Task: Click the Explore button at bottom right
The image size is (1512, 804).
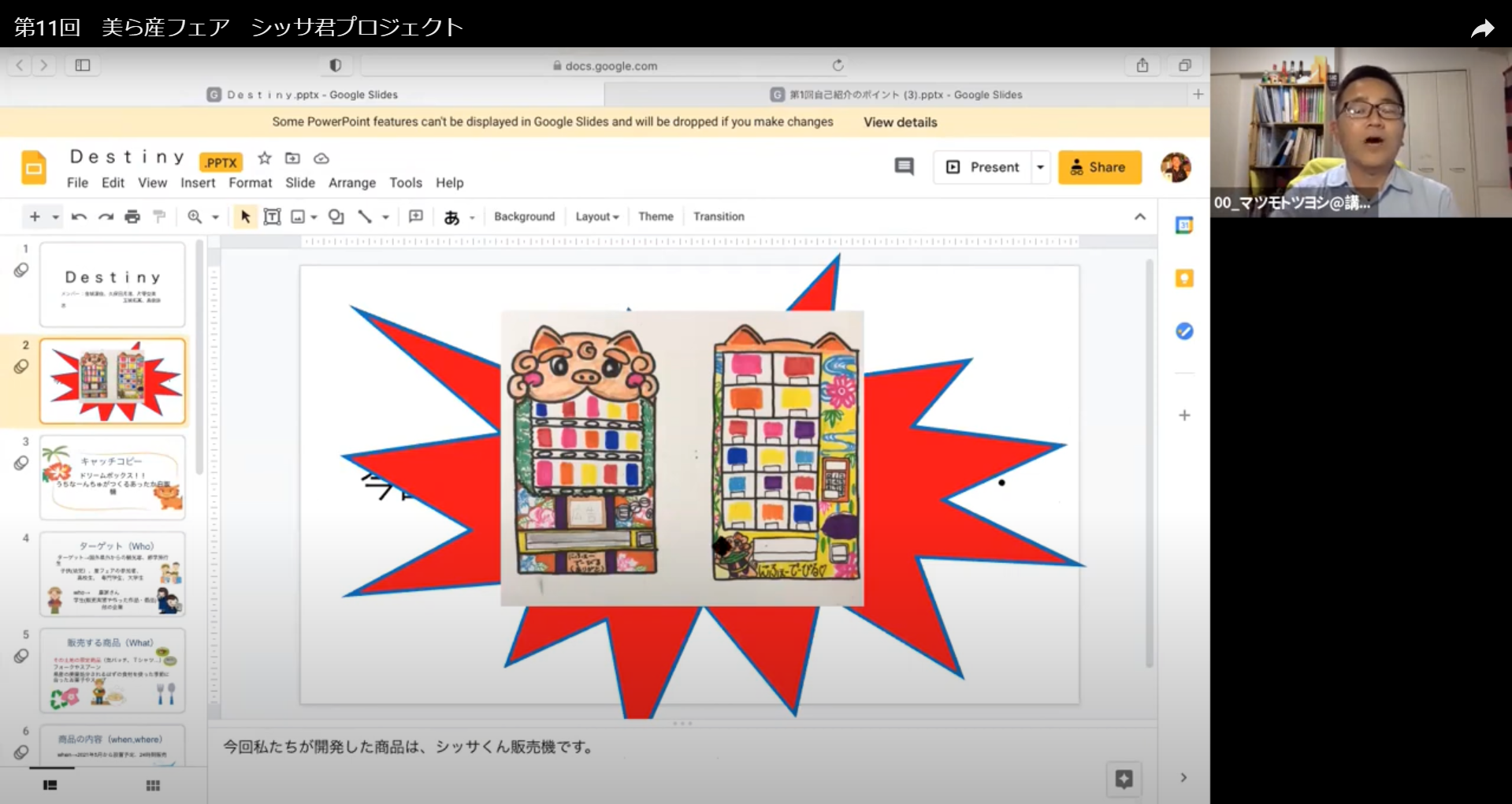Action: [x=1124, y=779]
